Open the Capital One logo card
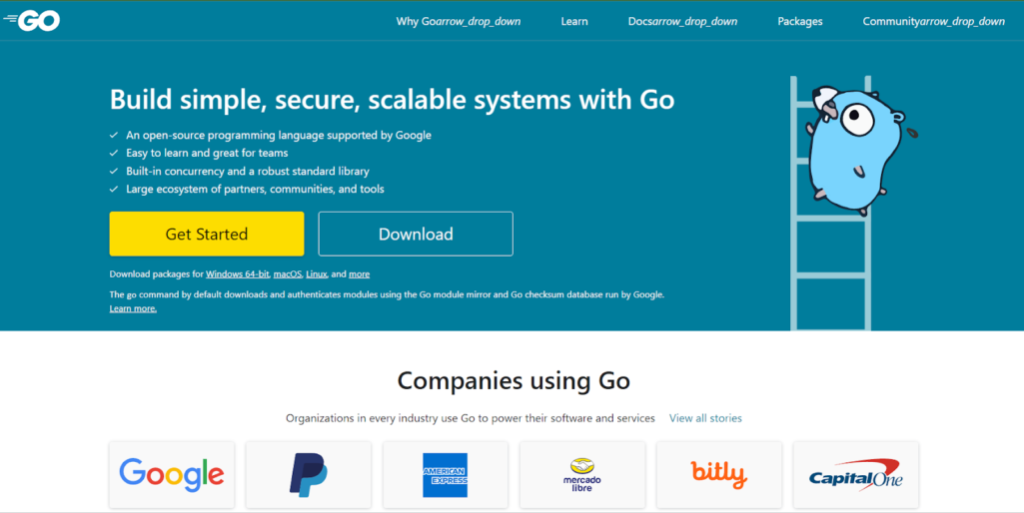The width and height of the screenshot is (1024, 513). pos(856,474)
